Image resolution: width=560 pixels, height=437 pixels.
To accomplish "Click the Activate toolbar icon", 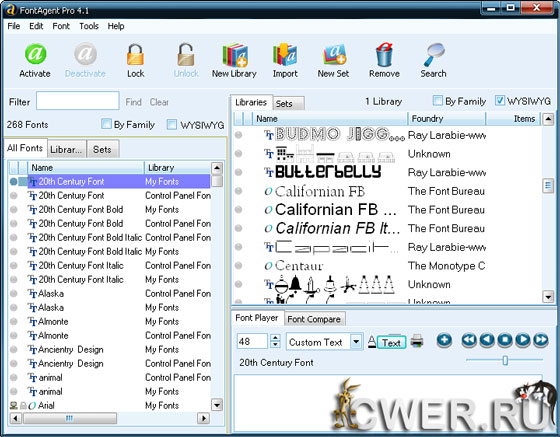I will click(x=35, y=54).
